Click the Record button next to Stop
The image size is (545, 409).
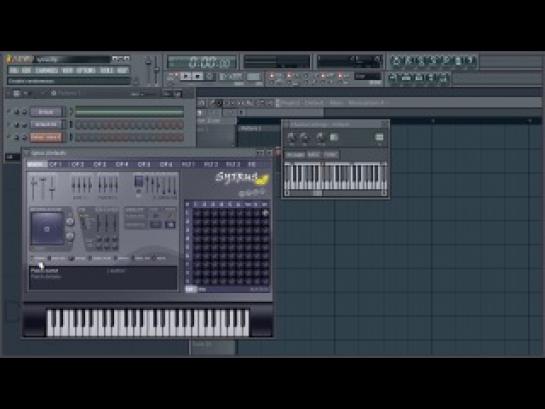tap(209, 76)
